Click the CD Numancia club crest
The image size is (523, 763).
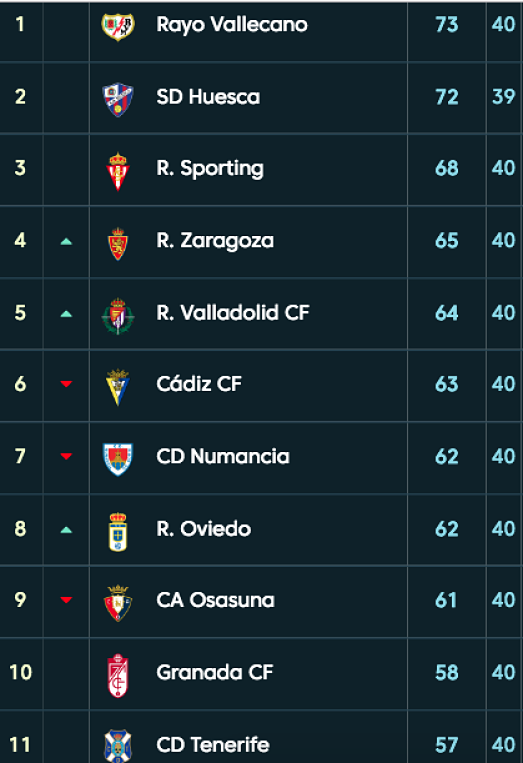(118, 459)
